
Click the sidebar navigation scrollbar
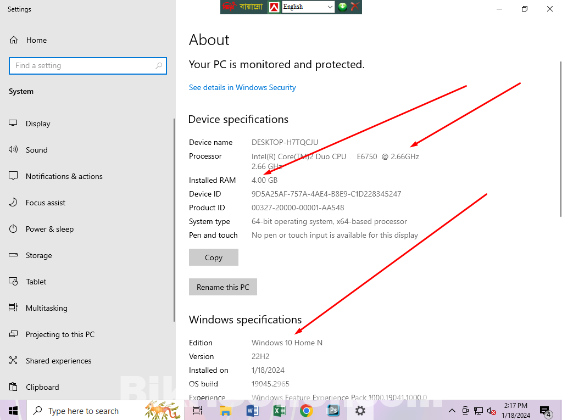click(175, 220)
